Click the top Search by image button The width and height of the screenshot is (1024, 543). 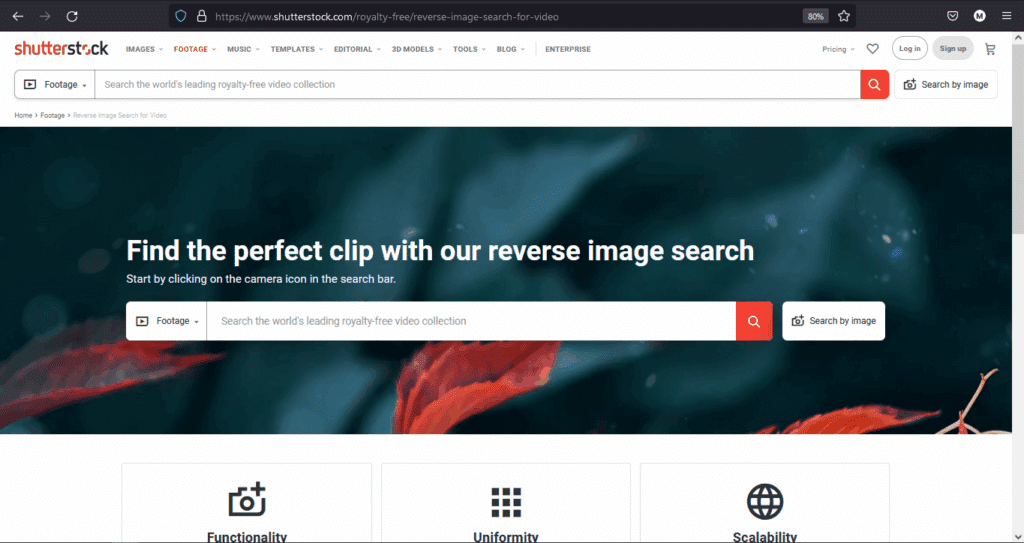pyautogui.click(x=946, y=84)
